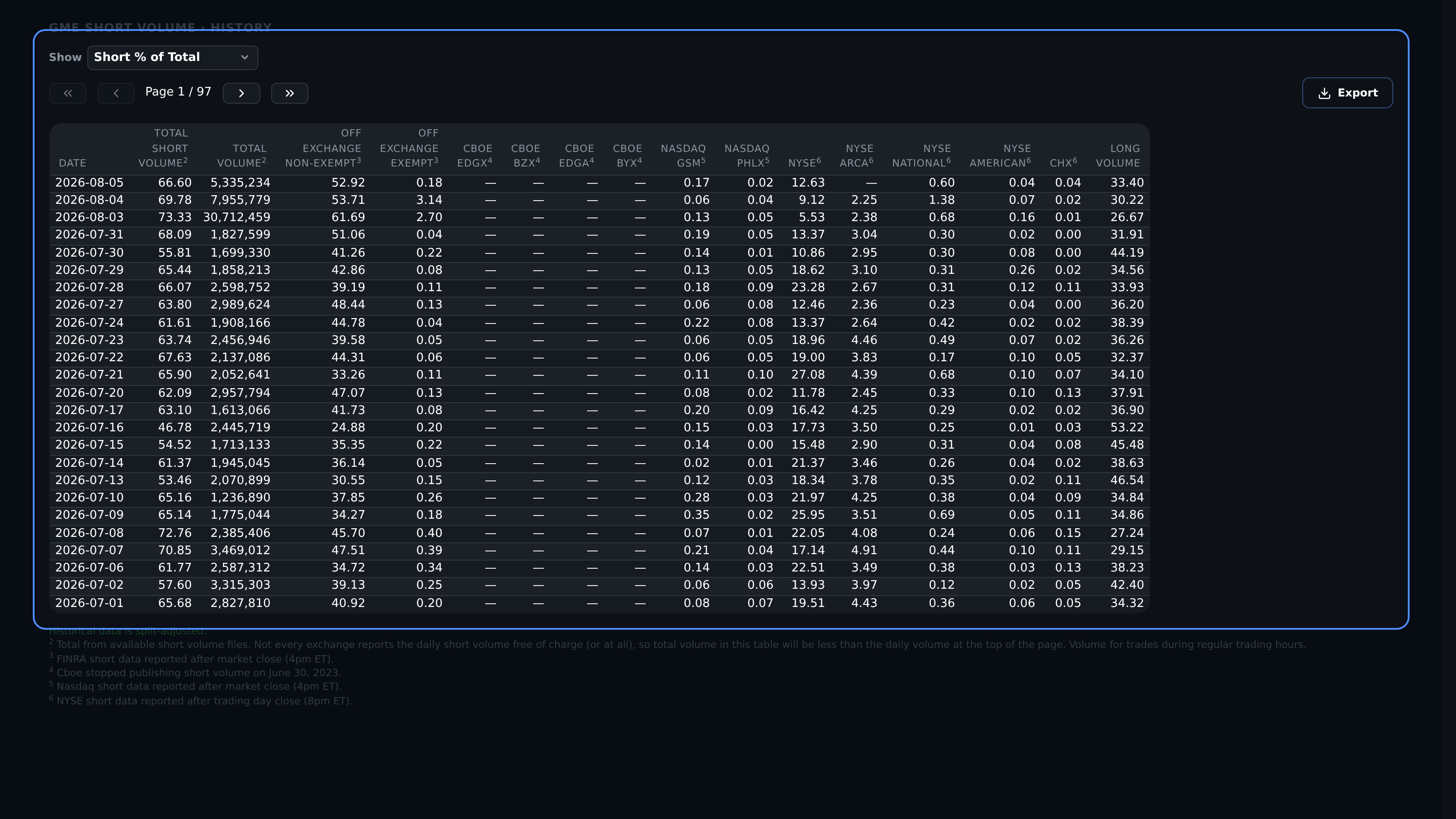Go to the next page
1456x819 pixels.
[x=241, y=93]
